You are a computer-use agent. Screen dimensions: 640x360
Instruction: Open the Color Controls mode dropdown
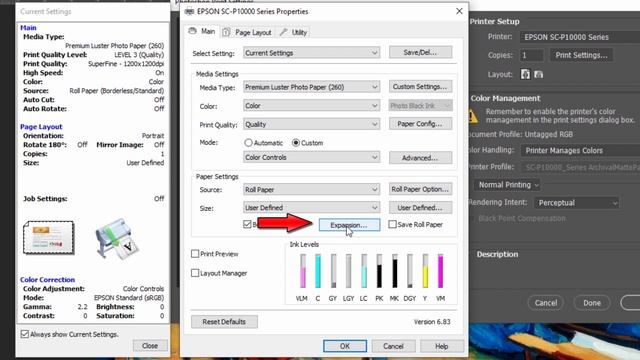311,157
